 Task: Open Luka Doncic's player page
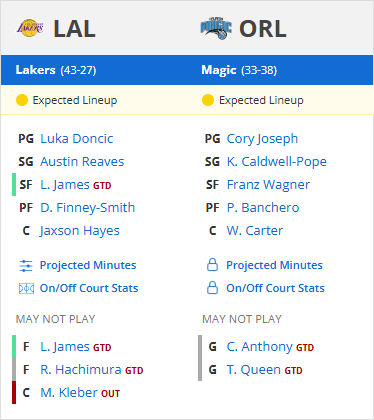tap(77, 139)
